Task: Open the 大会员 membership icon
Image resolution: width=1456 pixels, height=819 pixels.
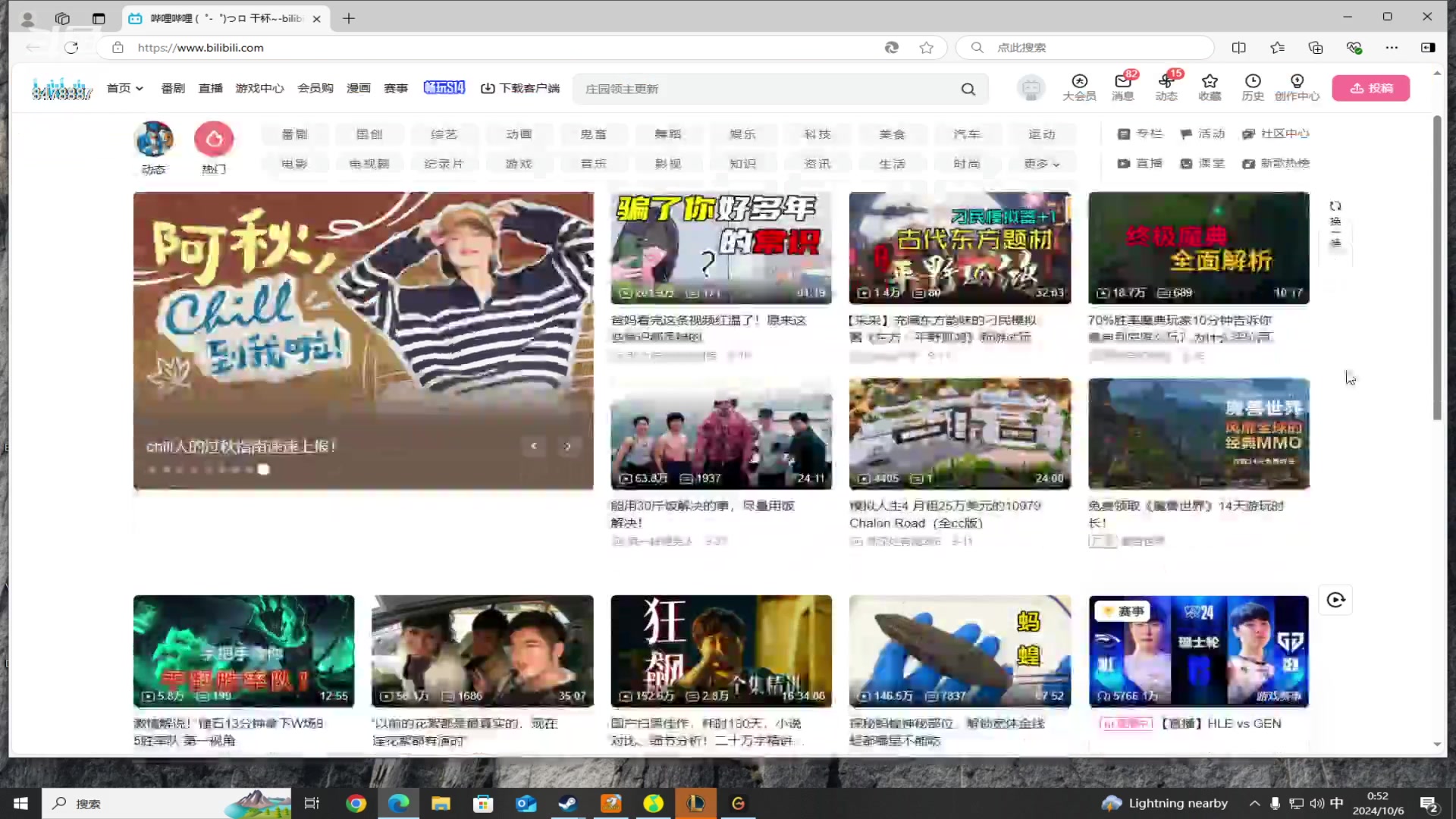Action: click(x=1079, y=87)
